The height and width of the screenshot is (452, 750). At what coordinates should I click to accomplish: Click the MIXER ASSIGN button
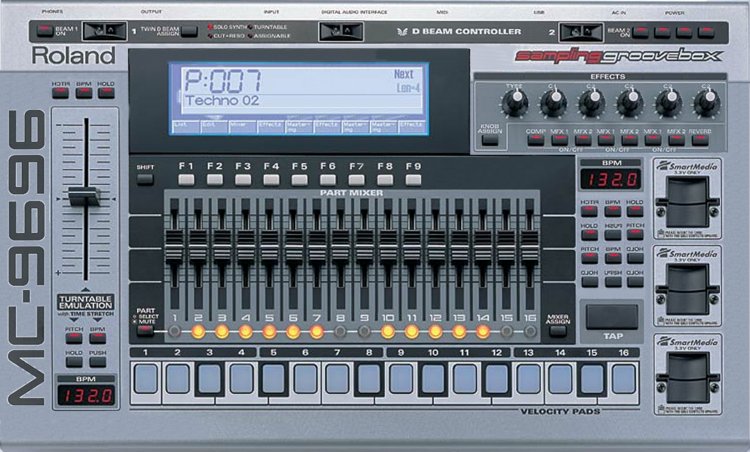tap(557, 331)
